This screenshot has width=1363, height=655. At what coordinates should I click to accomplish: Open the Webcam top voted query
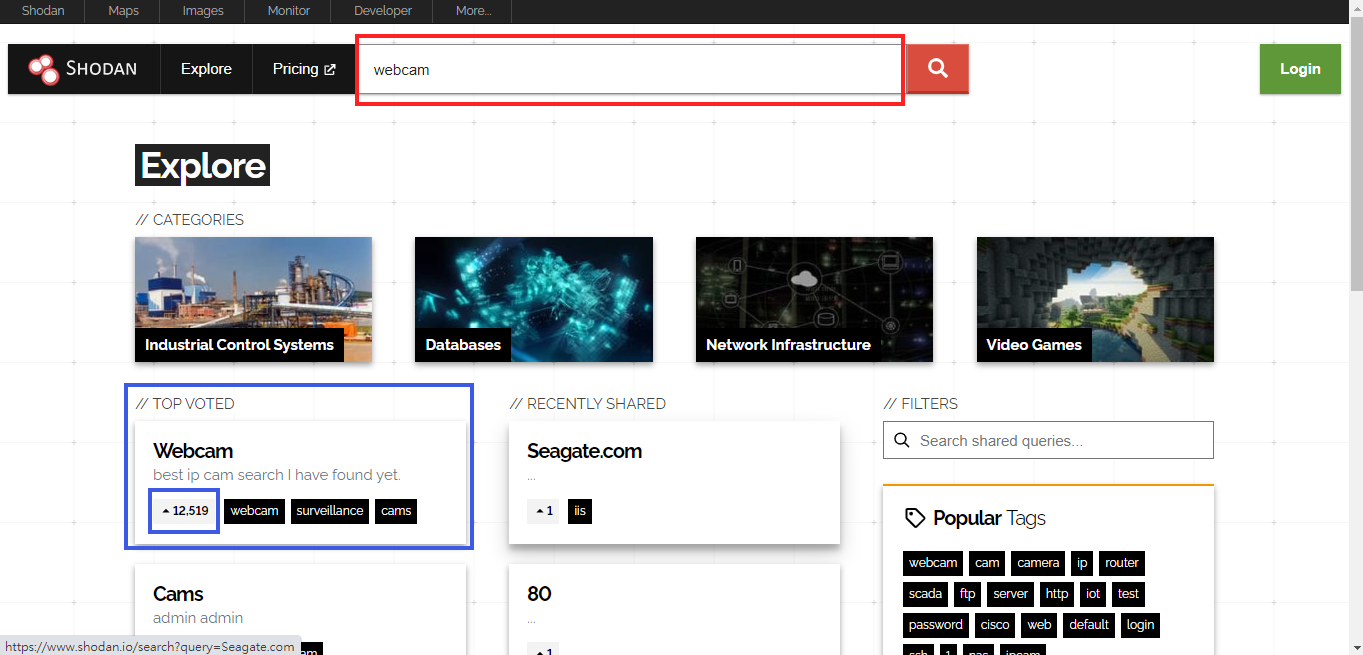point(193,451)
